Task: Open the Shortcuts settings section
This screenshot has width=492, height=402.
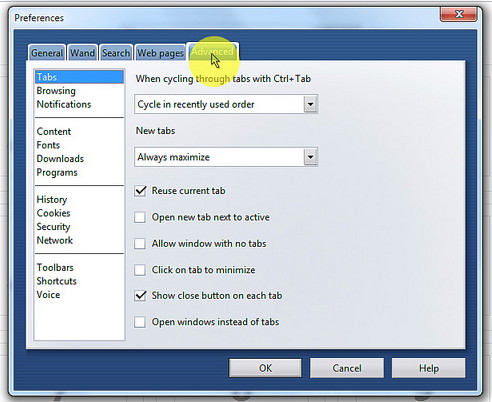Action: coord(57,281)
